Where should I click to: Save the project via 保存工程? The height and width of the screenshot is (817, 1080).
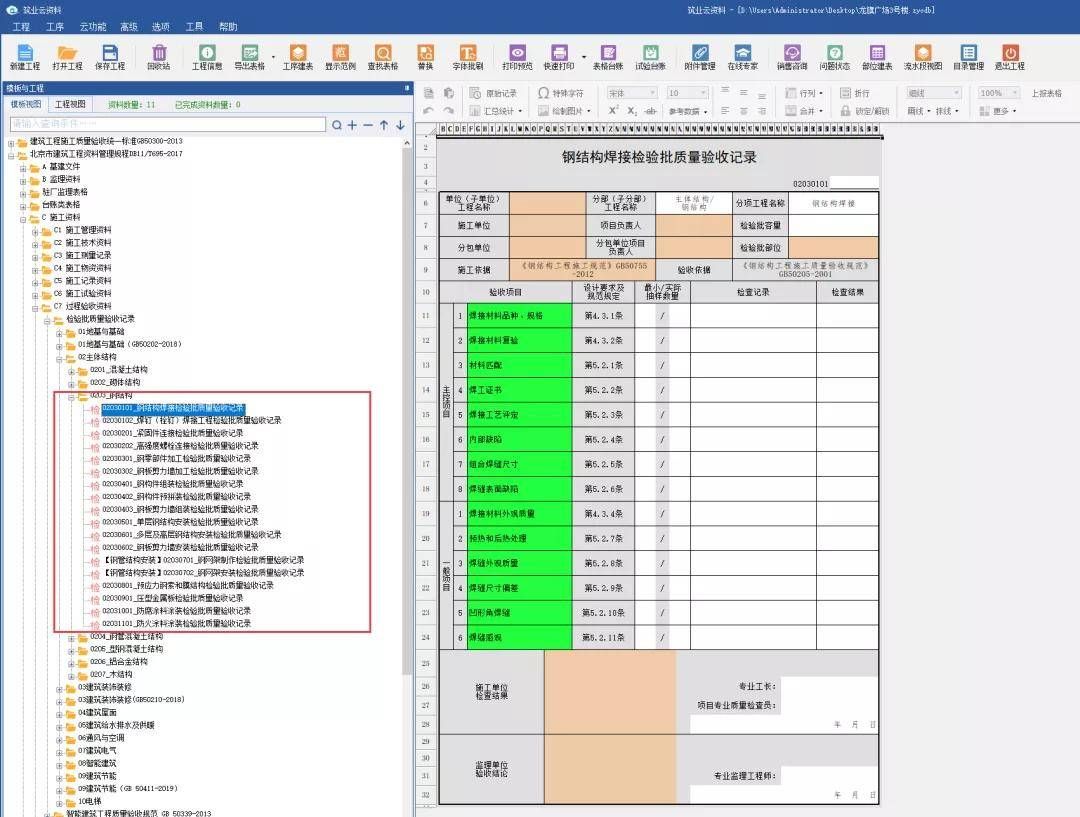click(x=110, y=56)
